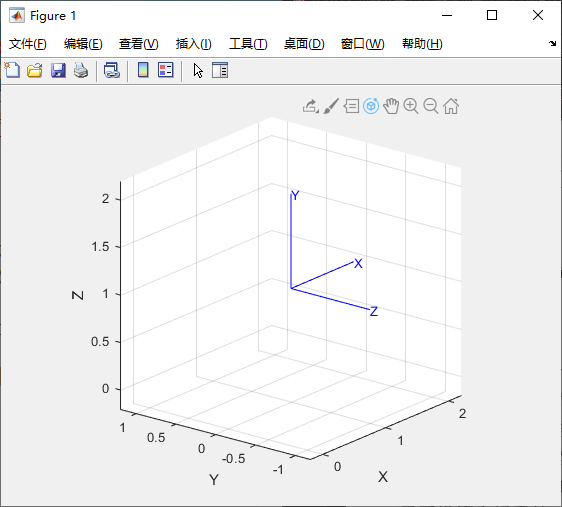The height and width of the screenshot is (507, 562).
Task: Click the Z tick label 1.5
Action: pos(100,247)
